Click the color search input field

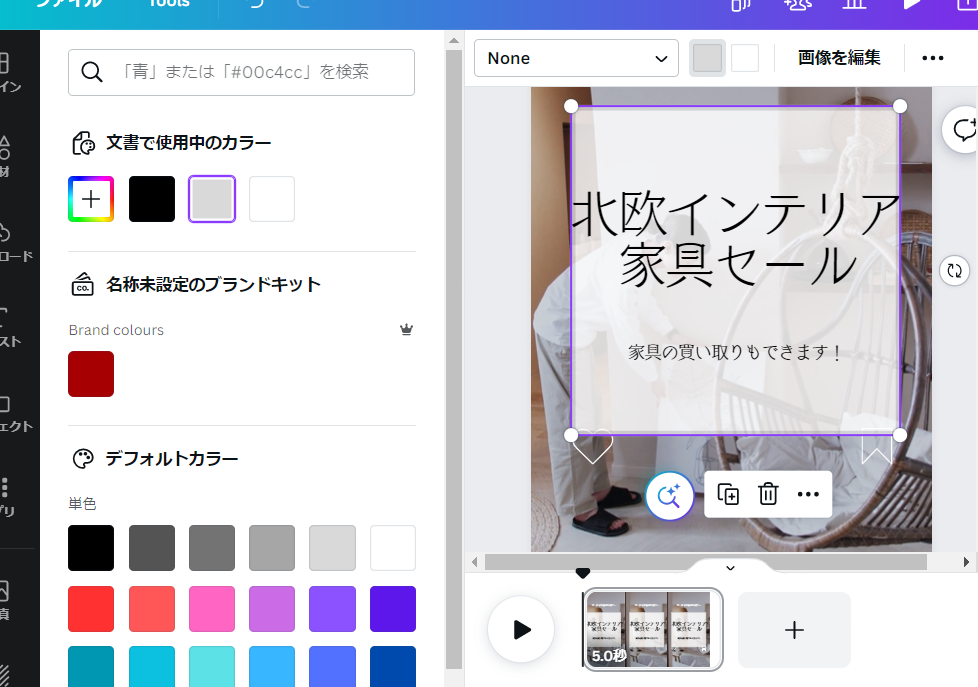pos(241,72)
